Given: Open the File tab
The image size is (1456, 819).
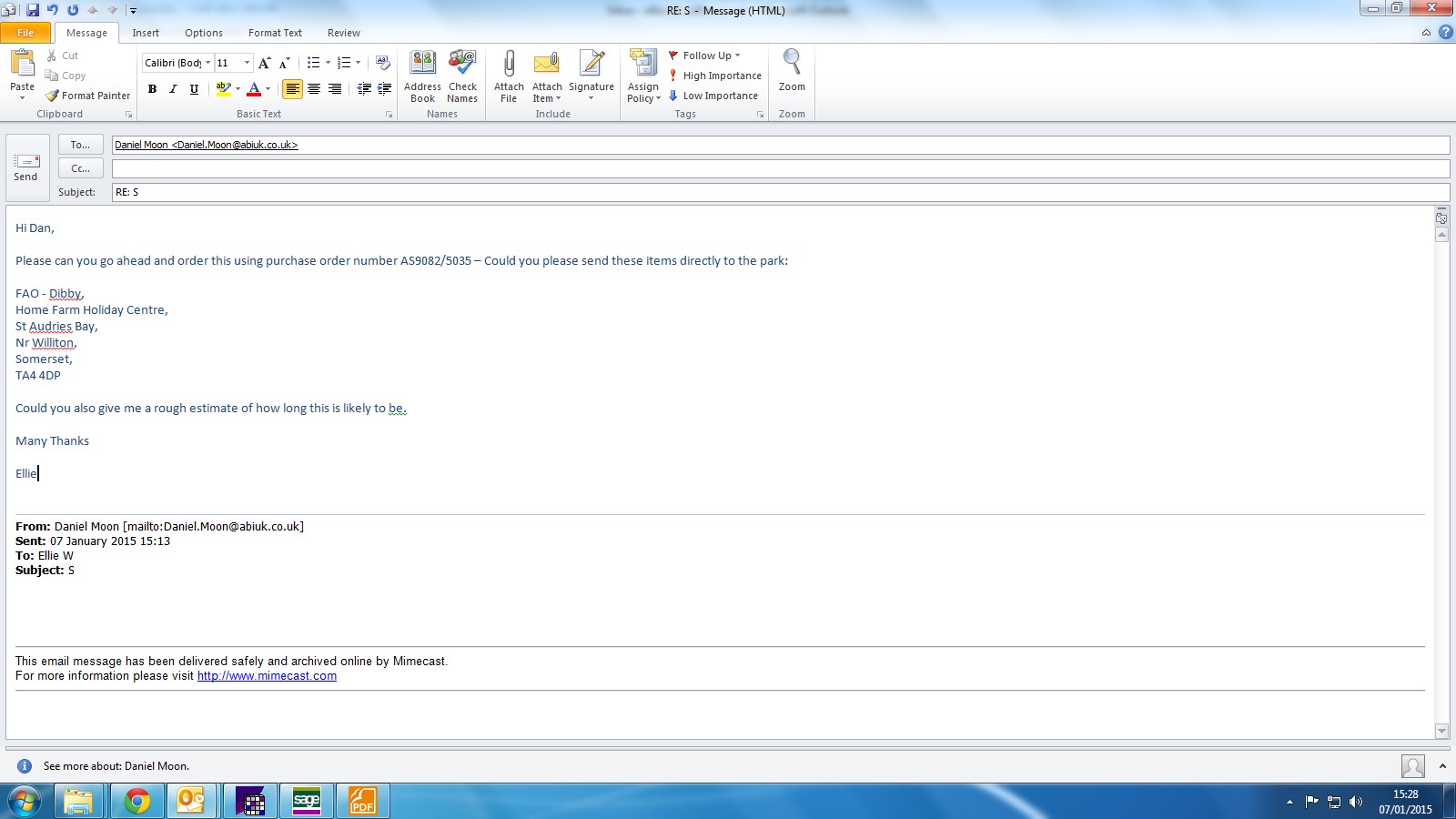Looking at the screenshot, I should (x=25, y=33).
